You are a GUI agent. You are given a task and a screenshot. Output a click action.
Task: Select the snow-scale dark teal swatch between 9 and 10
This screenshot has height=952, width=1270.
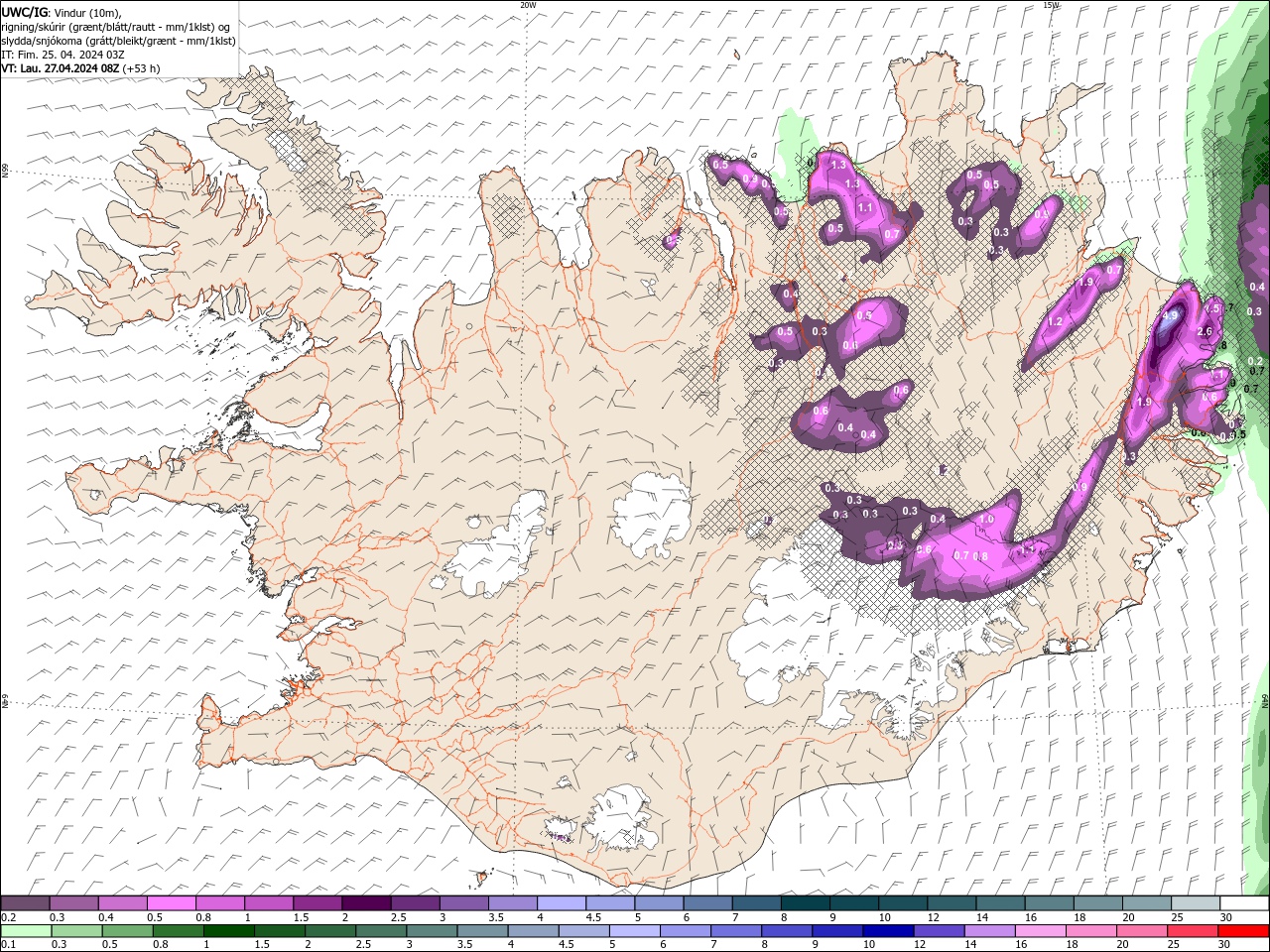point(853,903)
